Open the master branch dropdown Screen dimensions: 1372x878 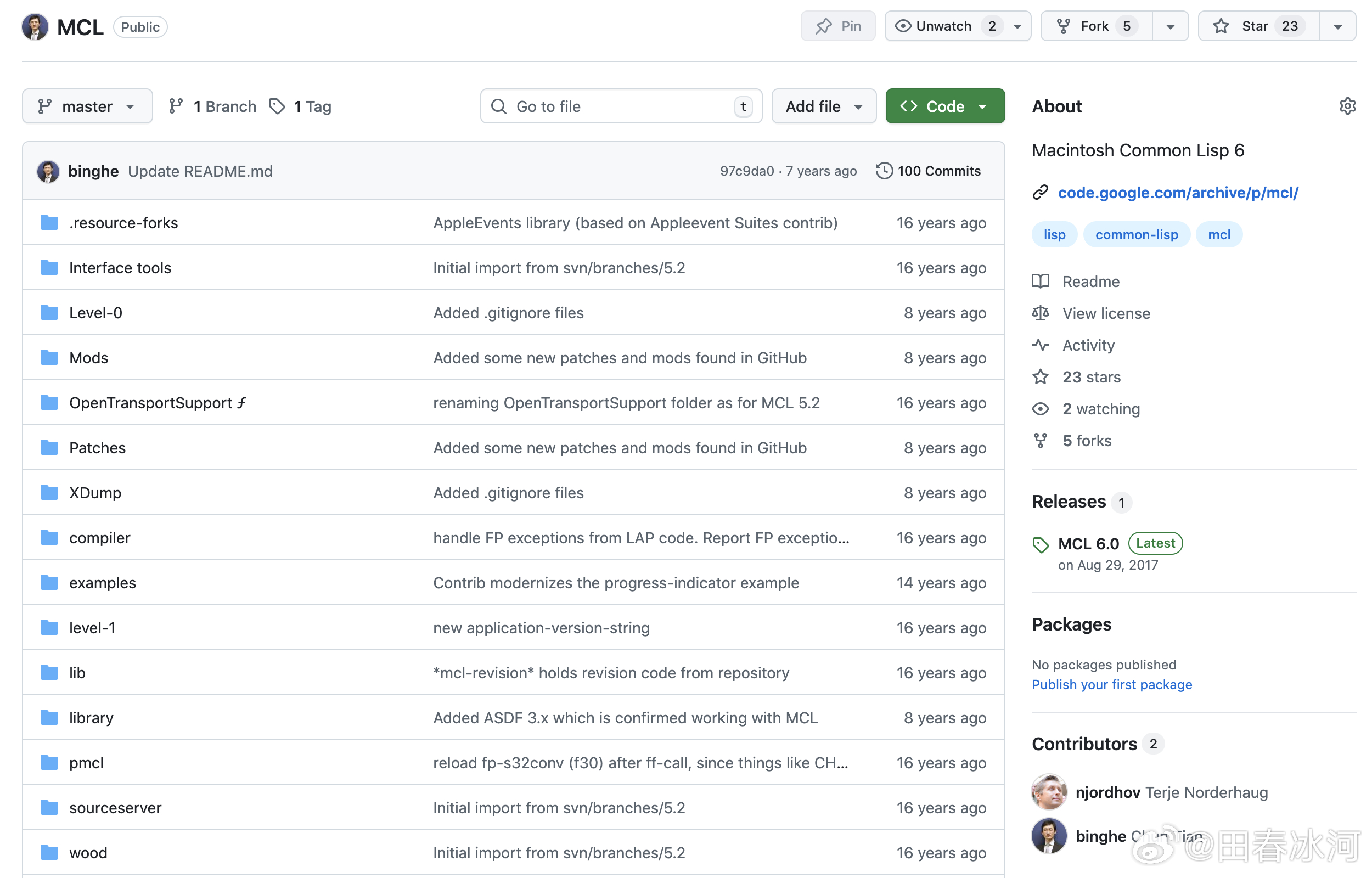pyautogui.click(x=87, y=106)
